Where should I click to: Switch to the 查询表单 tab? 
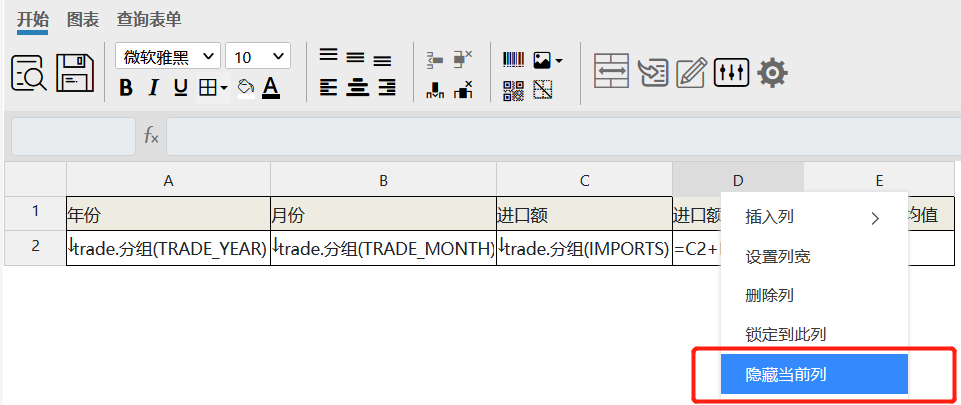tap(149, 20)
